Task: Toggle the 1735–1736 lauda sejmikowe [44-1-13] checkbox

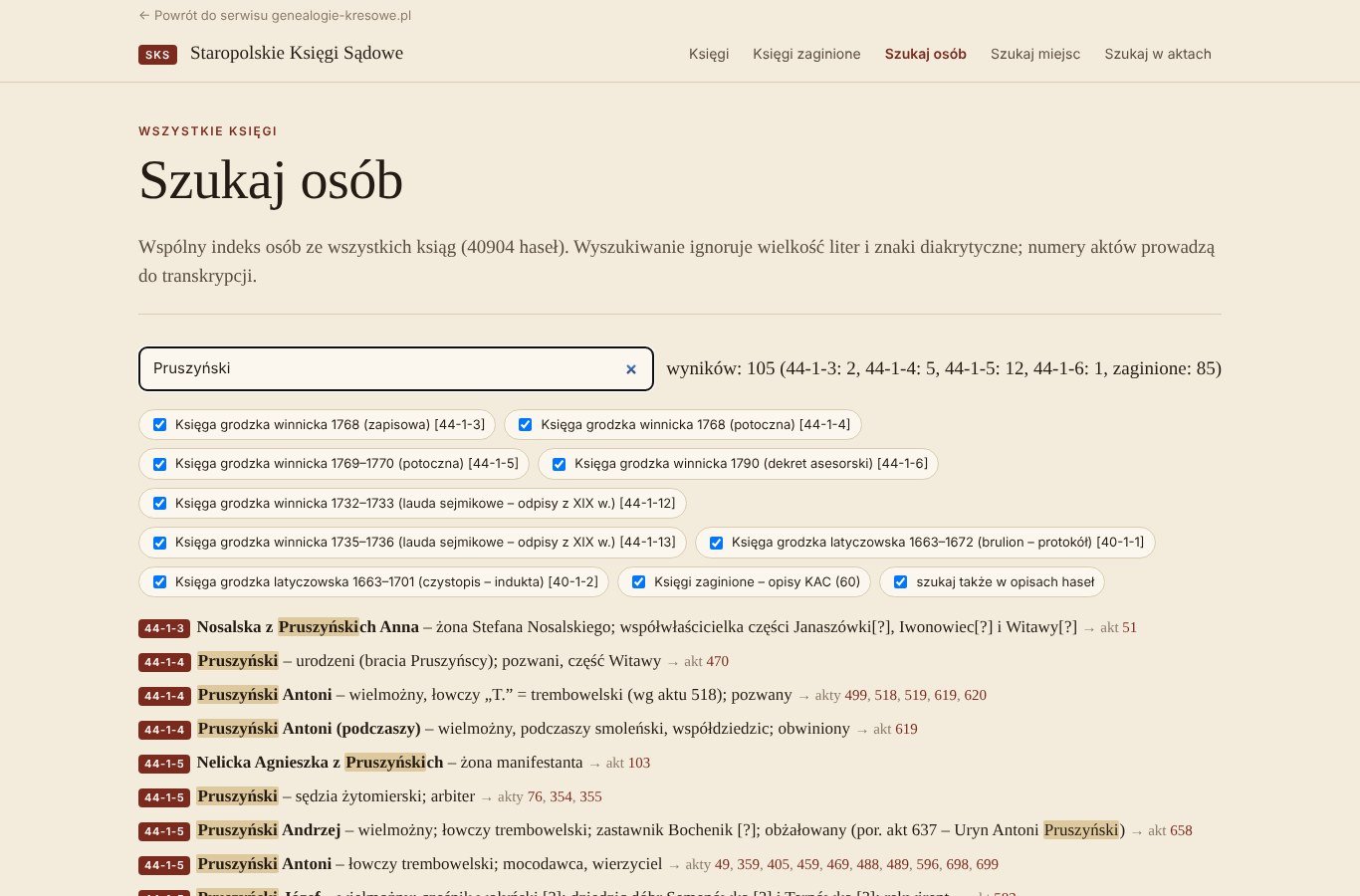Action: tap(159, 543)
